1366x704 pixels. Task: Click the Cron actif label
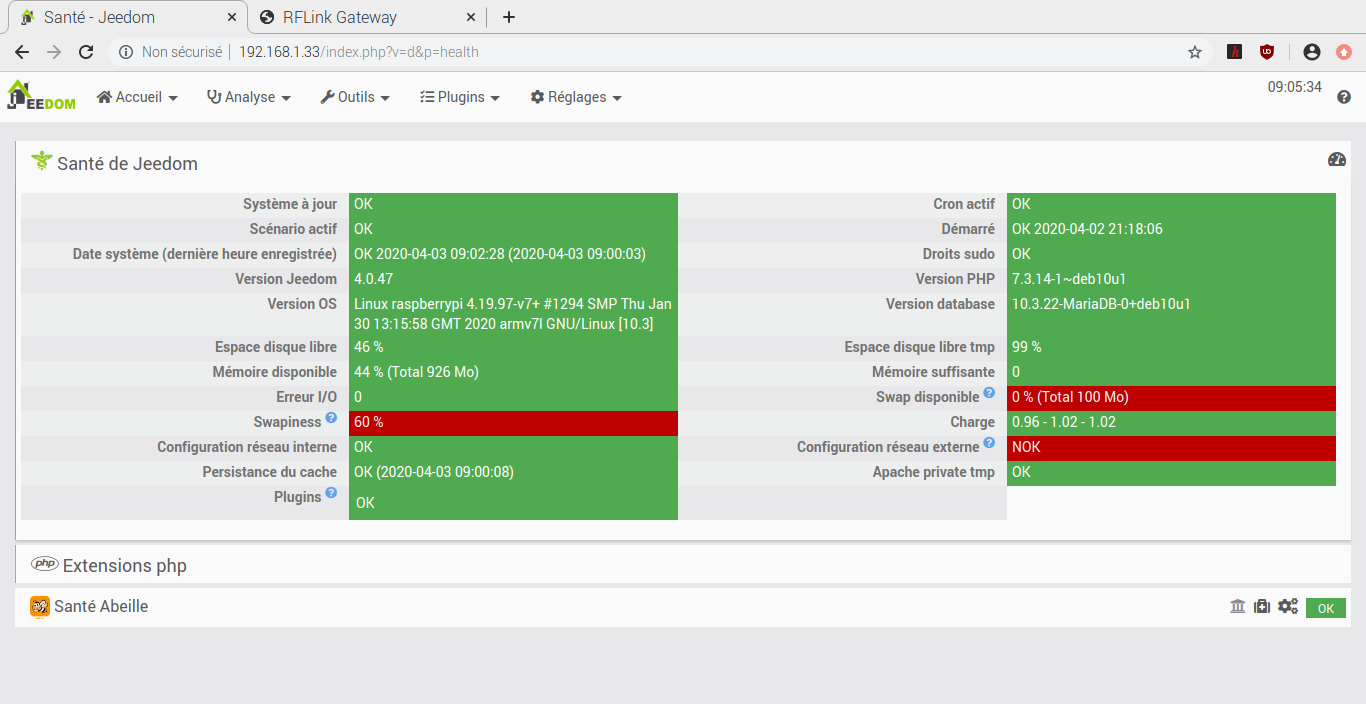tap(964, 204)
